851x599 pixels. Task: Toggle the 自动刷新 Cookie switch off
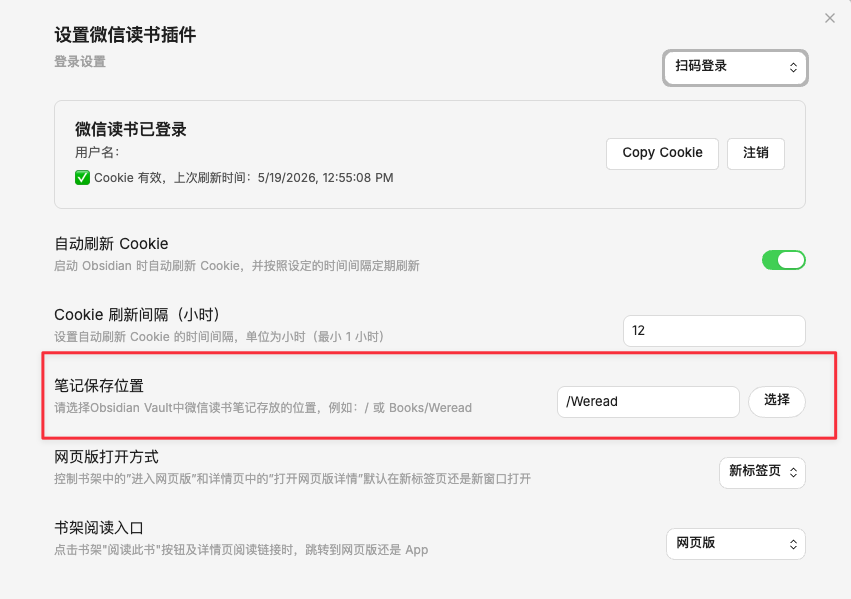coord(783,260)
